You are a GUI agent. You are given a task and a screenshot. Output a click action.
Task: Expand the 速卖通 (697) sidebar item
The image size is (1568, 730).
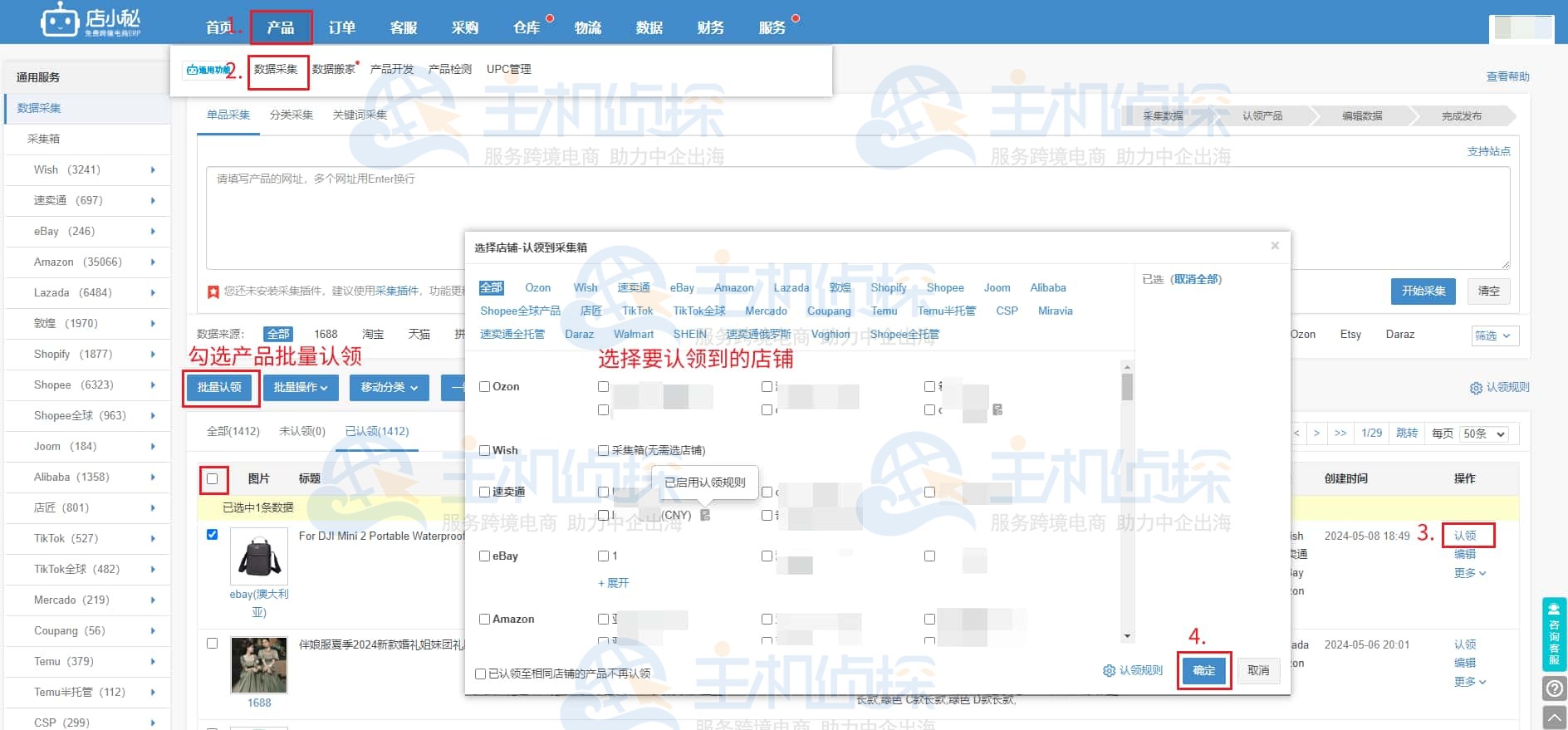click(x=153, y=201)
